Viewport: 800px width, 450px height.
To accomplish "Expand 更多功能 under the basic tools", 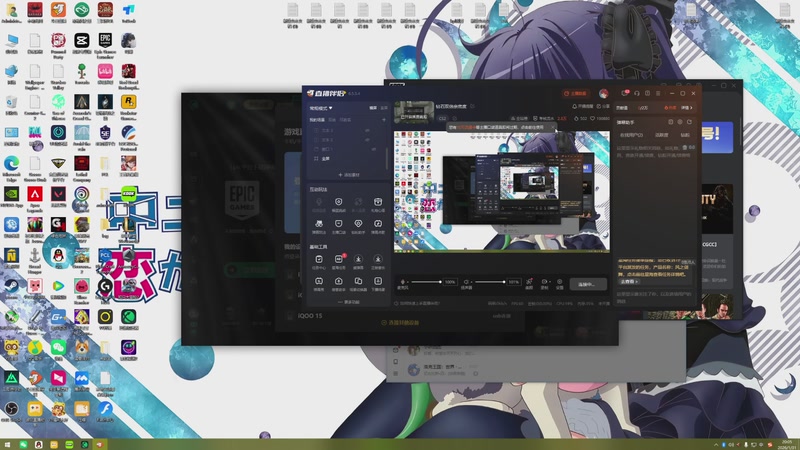I will [x=349, y=302].
